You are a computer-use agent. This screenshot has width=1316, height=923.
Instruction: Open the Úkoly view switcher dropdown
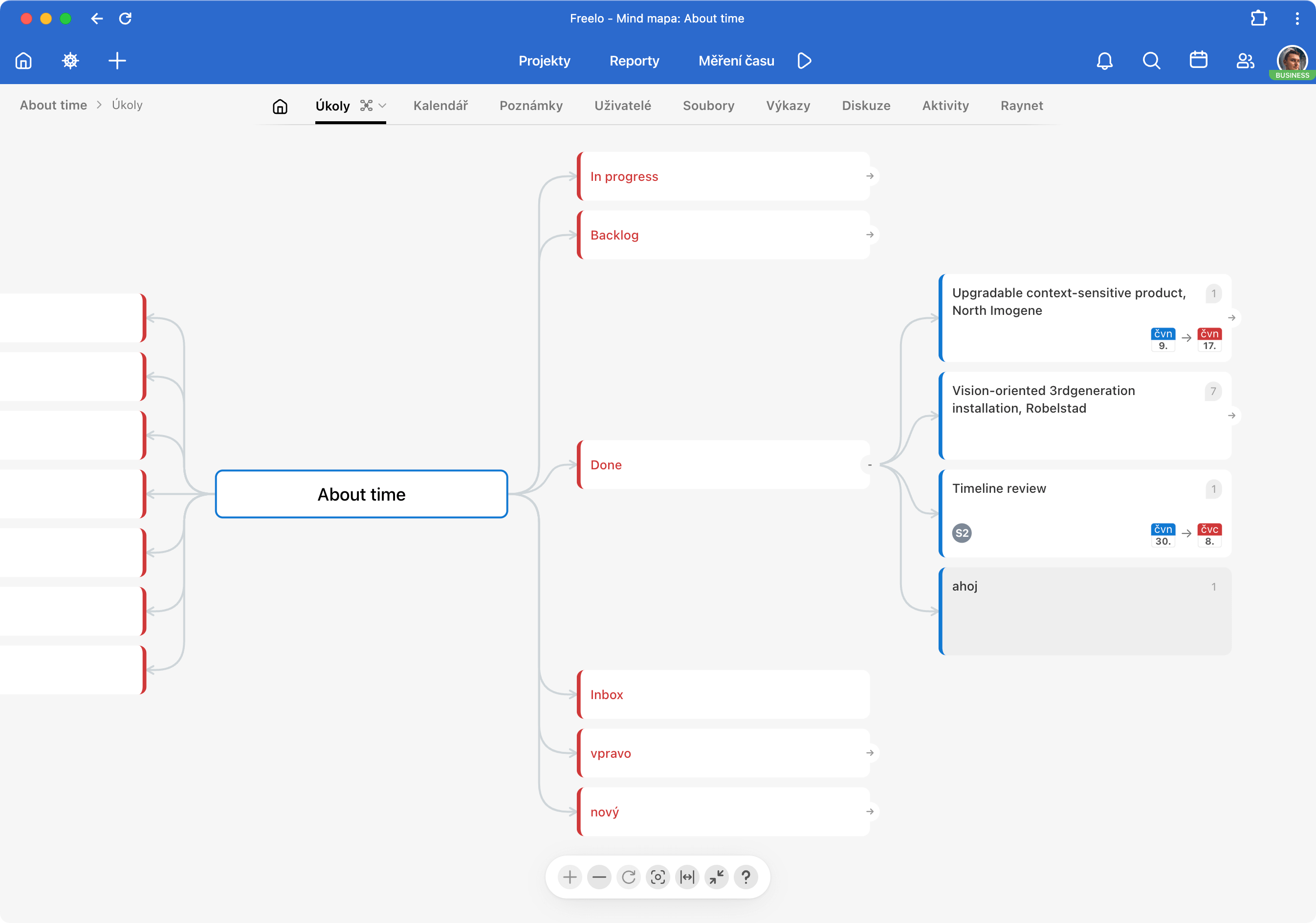[x=373, y=106]
